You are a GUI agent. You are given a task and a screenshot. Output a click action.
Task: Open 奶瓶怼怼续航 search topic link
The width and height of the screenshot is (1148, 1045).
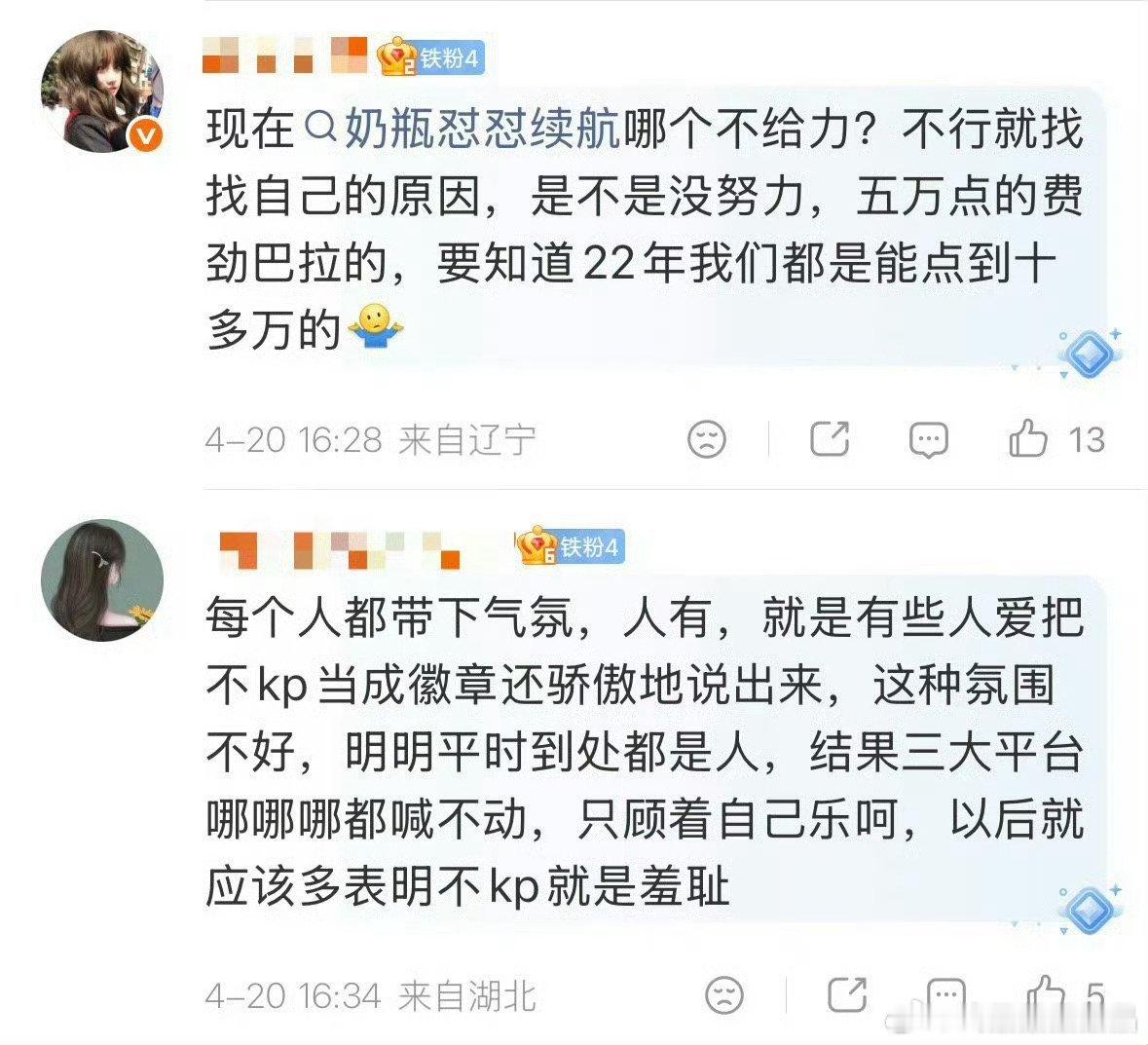(x=482, y=129)
